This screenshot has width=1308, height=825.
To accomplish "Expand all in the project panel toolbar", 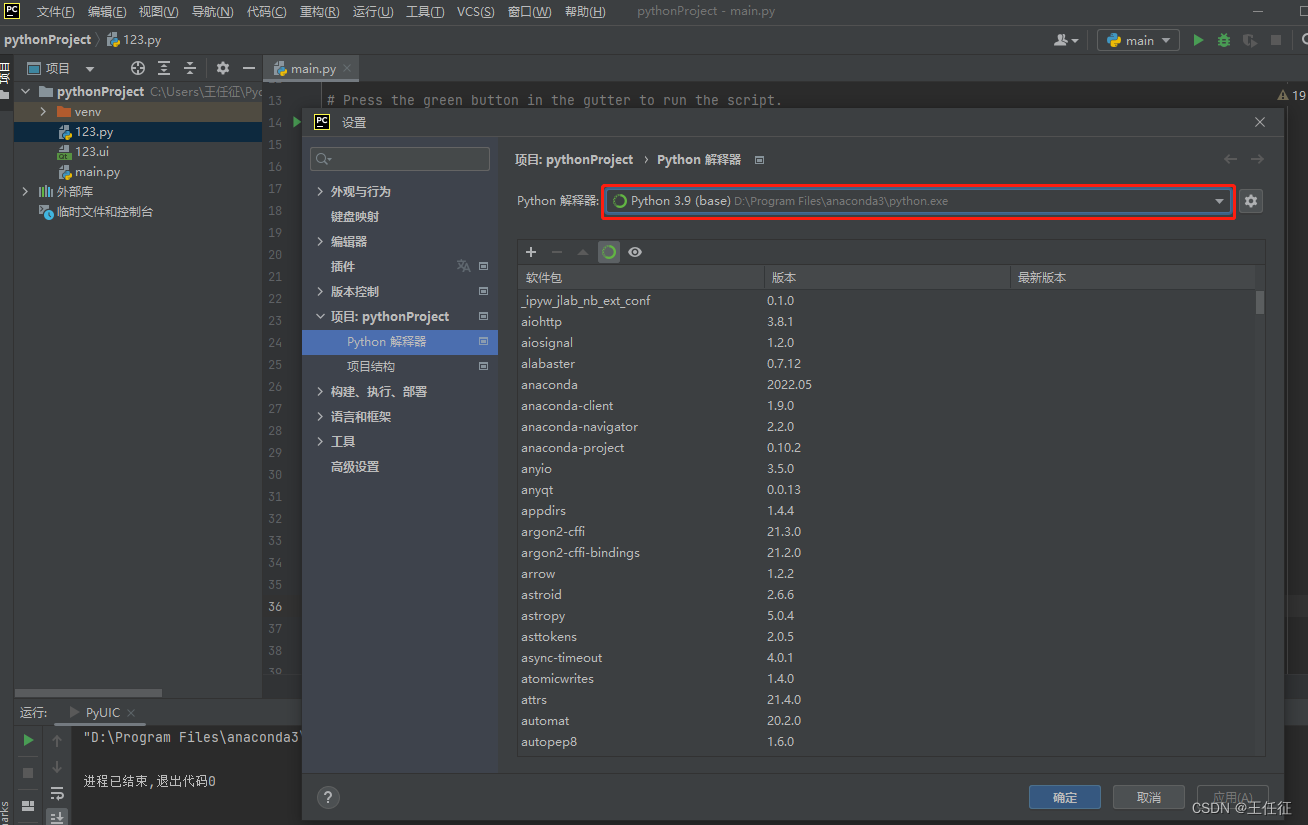I will click(x=164, y=68).
